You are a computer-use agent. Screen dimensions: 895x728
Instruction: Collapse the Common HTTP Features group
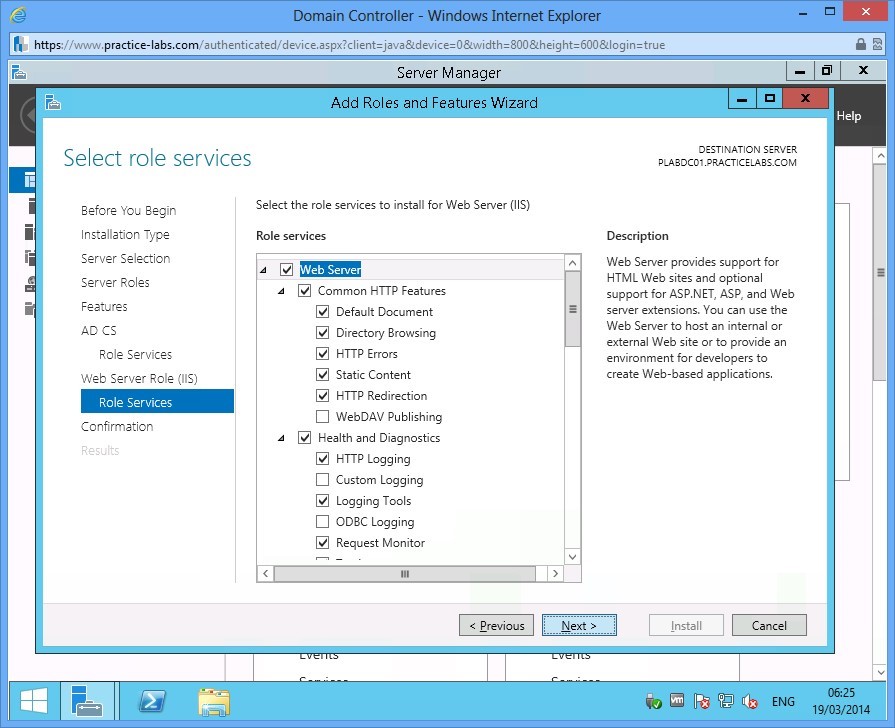point(281,290)
